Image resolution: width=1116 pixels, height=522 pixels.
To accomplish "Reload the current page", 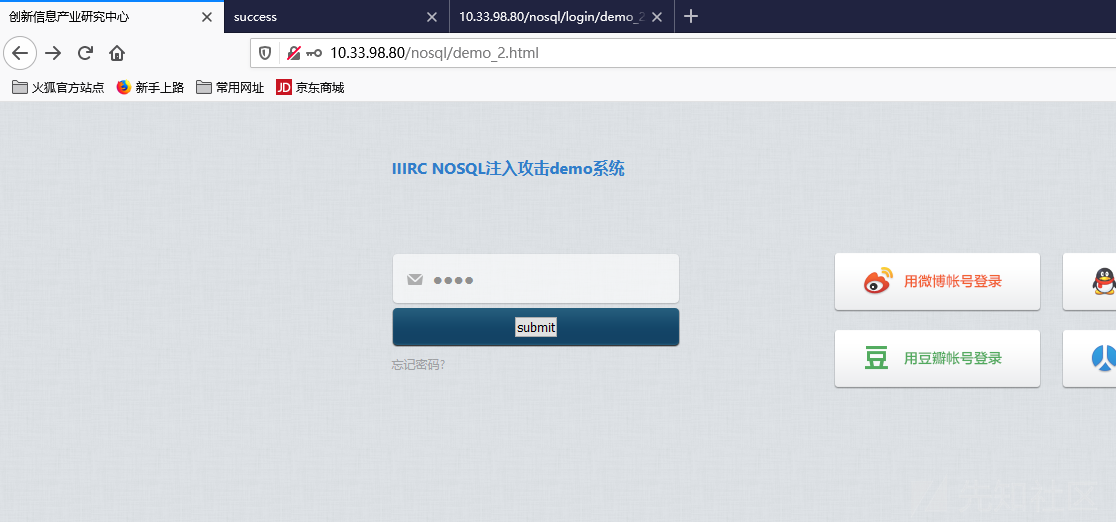I will pos(85,53).
